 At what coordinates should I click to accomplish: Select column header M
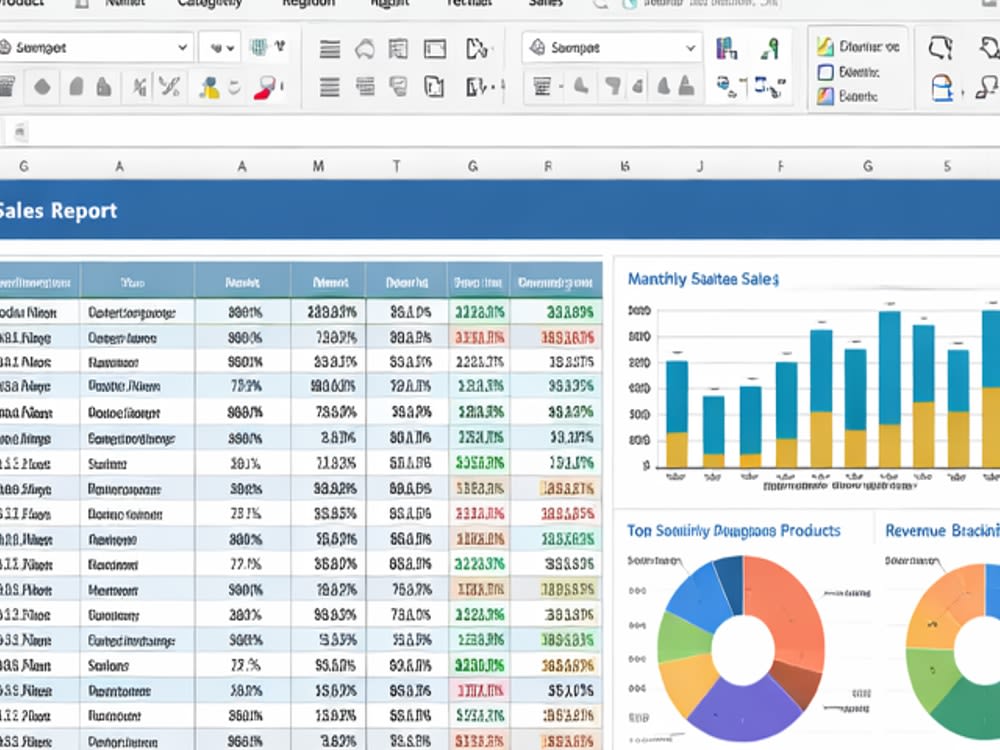click(x=318, y=166)
